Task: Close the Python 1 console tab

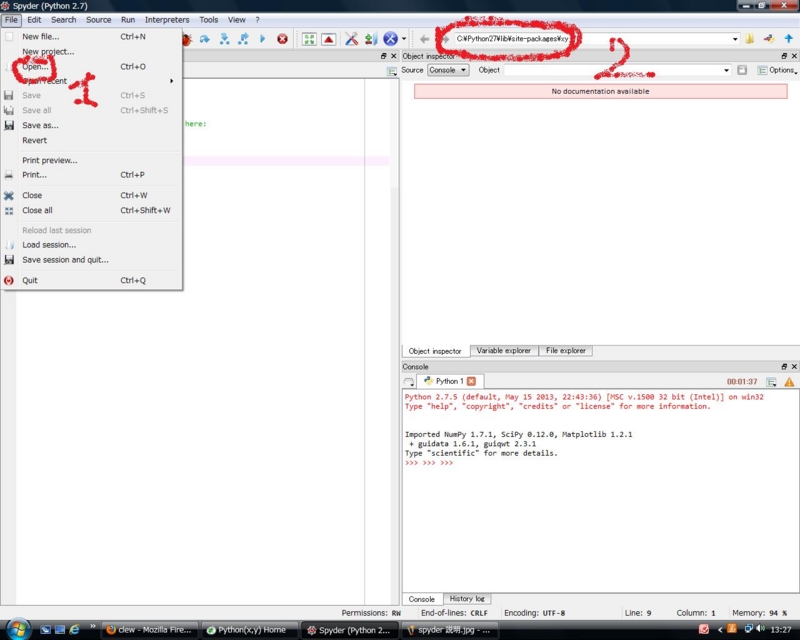Action: (473, 381)
